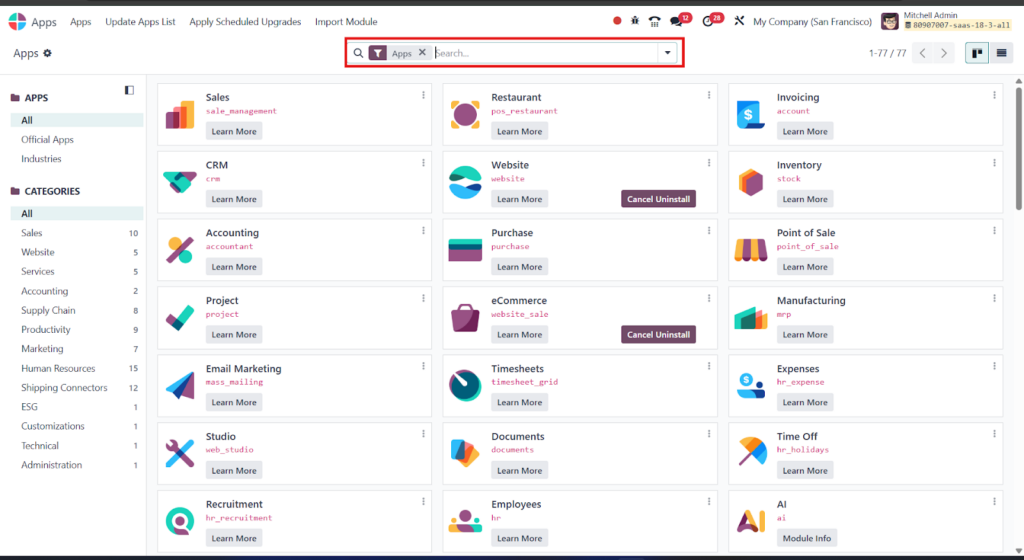
Task: Open the Sales app card menu
Action: [x=423, y=95]
